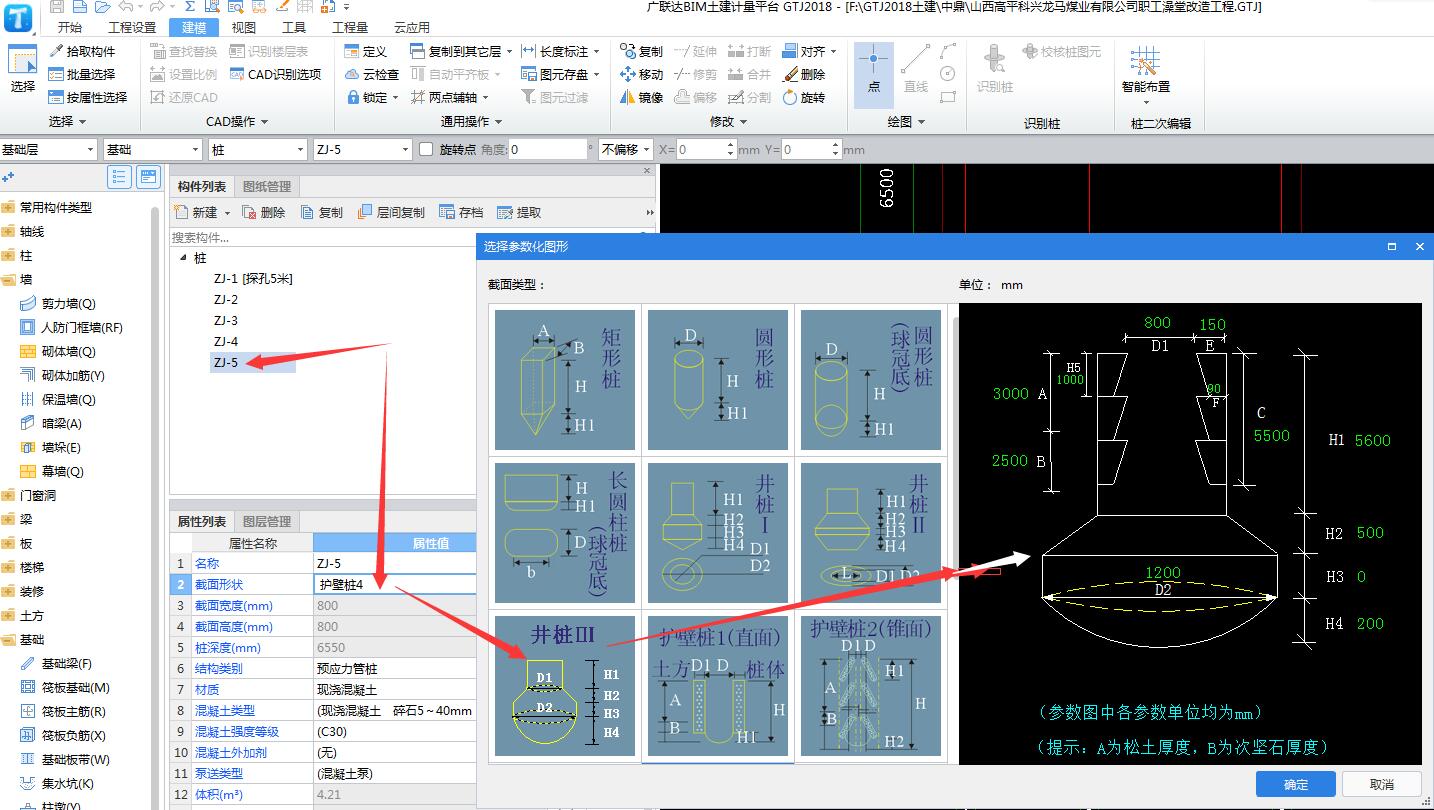1434x810 pixels.
Task: Choose the 井桩III section thumbnail
Action: pos(565,686)
